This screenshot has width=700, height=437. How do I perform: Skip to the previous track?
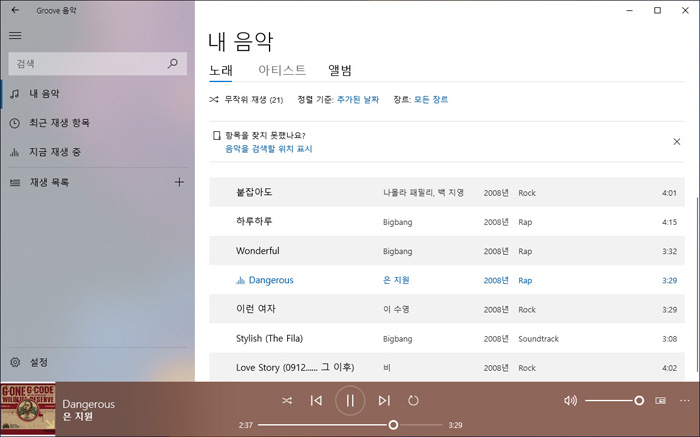pyautogui.click(x=316, y=401)
